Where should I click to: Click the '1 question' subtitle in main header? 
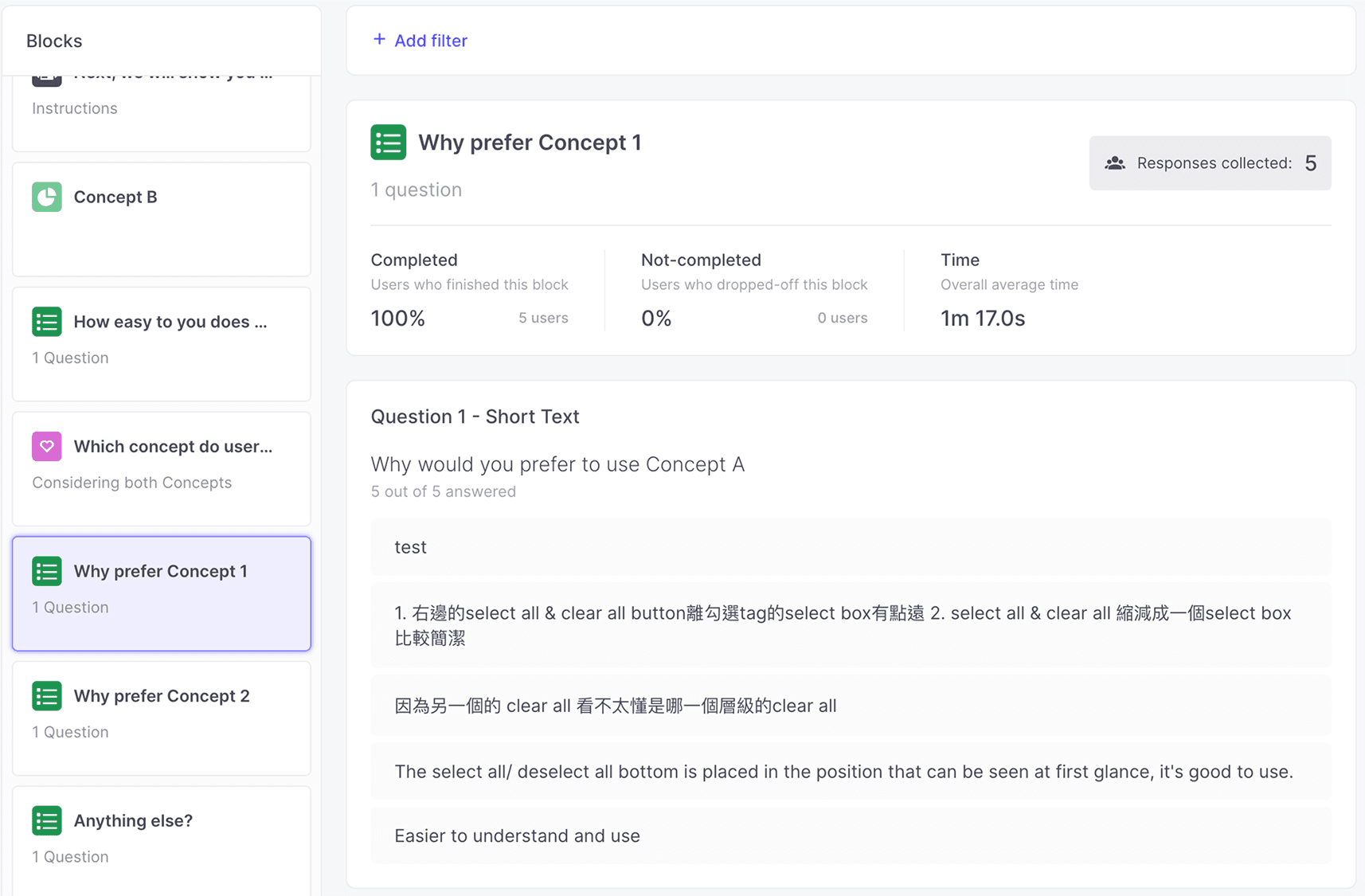tap(417, 190)
